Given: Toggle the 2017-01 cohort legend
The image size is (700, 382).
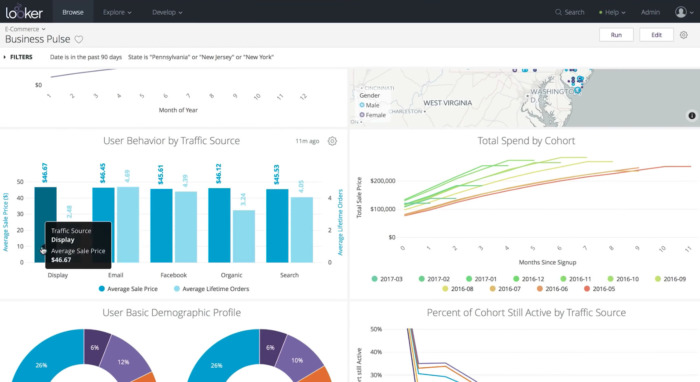Looking at the screenshot, I should [481, 279].
